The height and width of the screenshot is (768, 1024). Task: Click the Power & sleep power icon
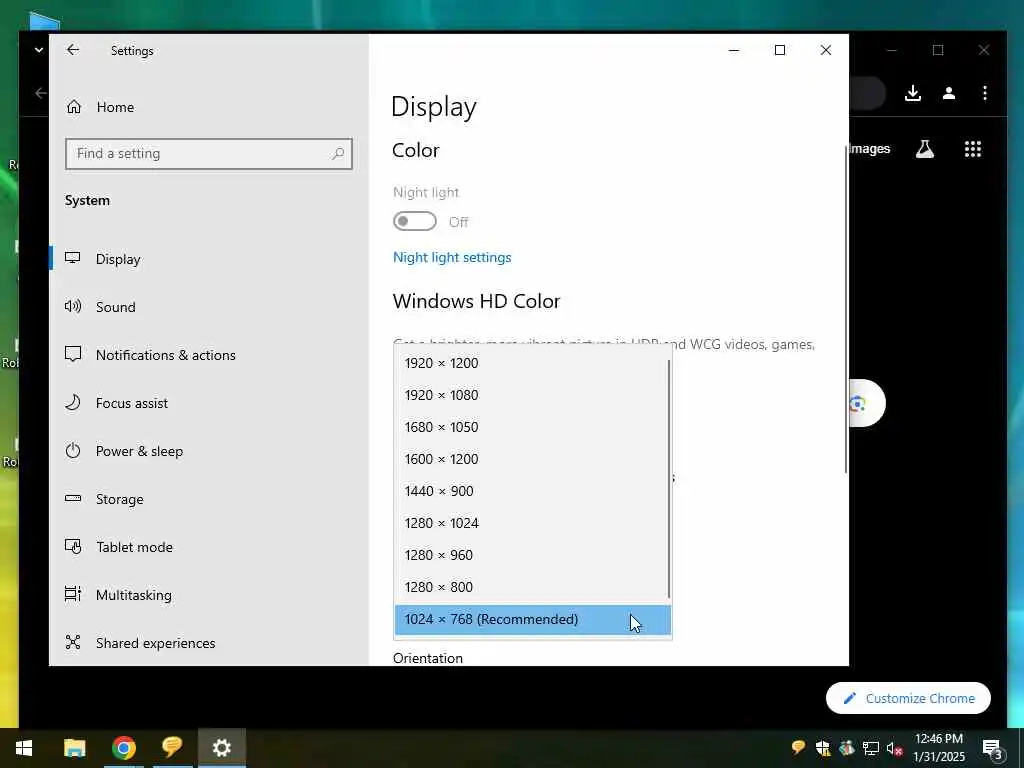pos(72,450)
